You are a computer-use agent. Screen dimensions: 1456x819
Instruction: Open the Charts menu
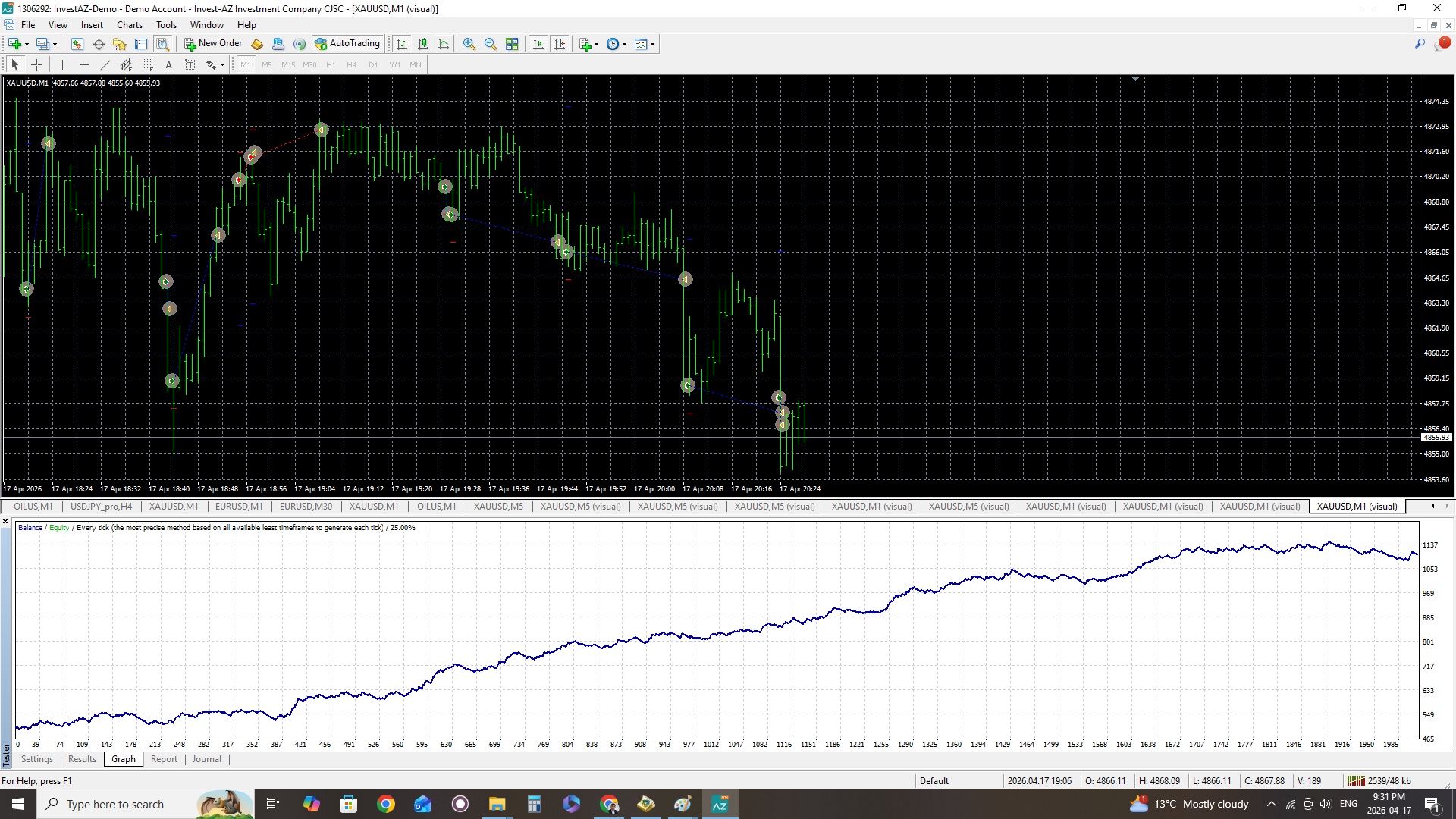click(x=129, y=25)
